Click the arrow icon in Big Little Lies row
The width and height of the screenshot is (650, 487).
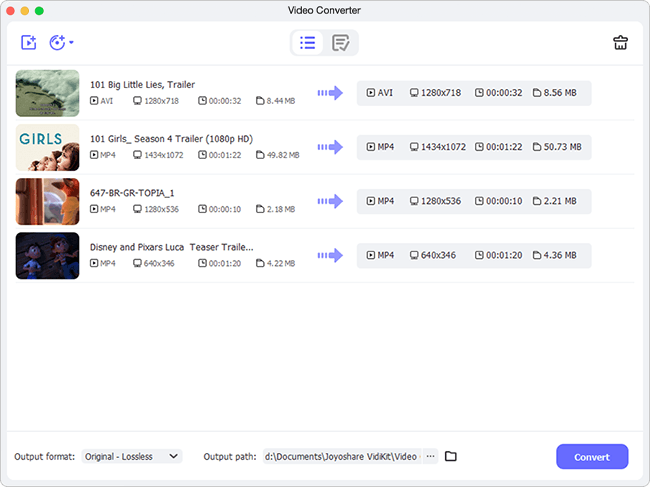330,93
